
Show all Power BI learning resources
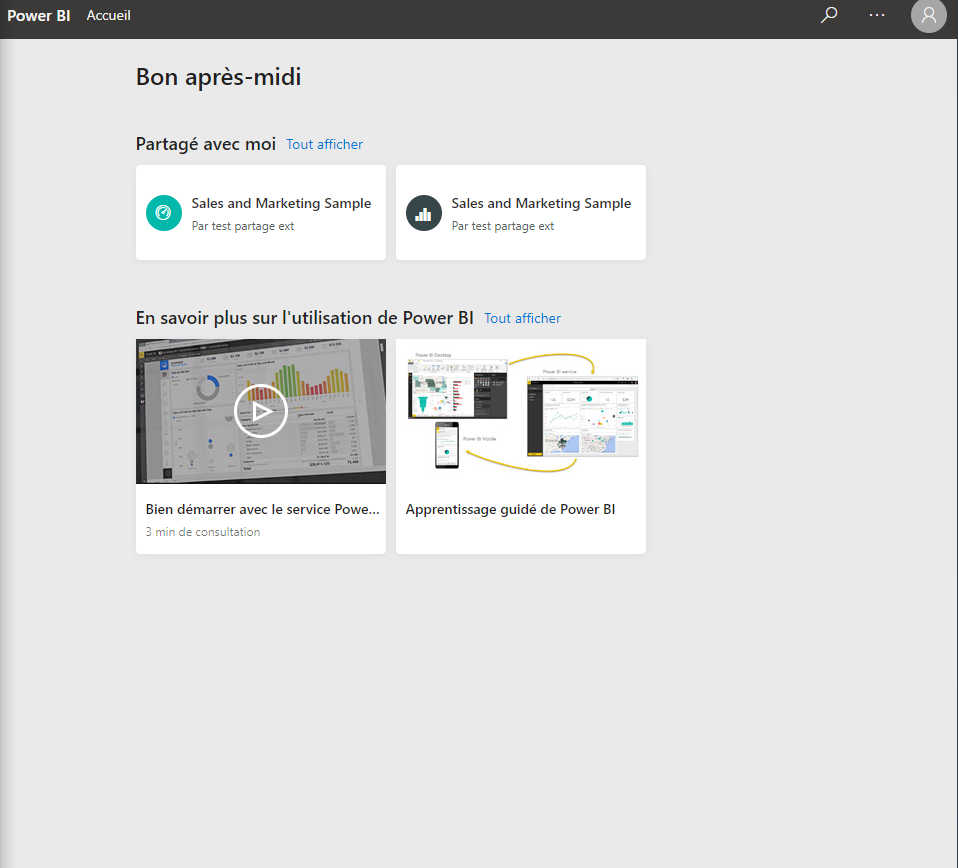tap(522, 318)
